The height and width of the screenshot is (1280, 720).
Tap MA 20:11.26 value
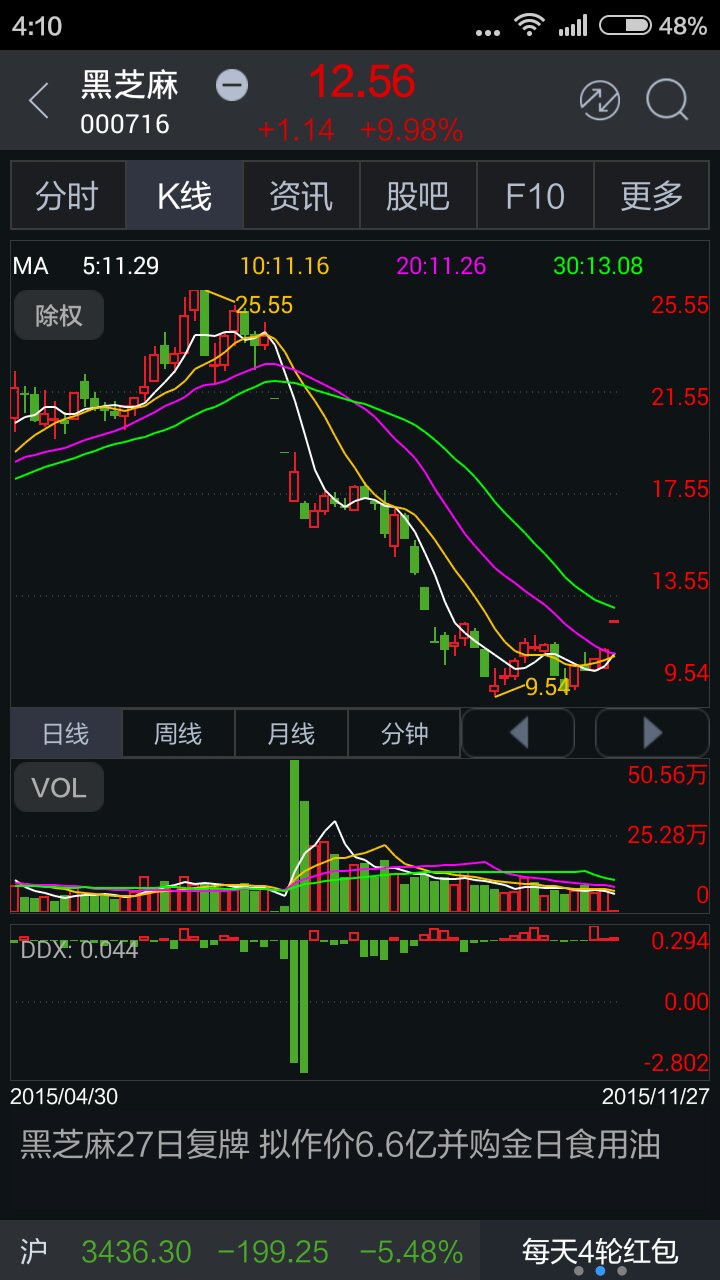point(441,266)
